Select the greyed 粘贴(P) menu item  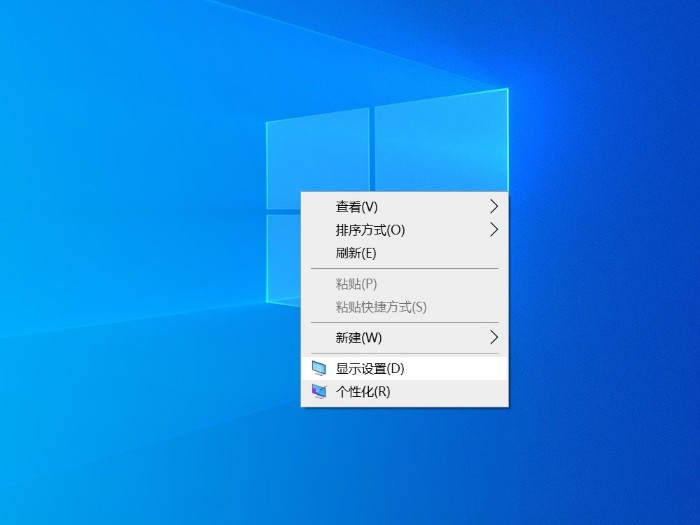(404, 284)
